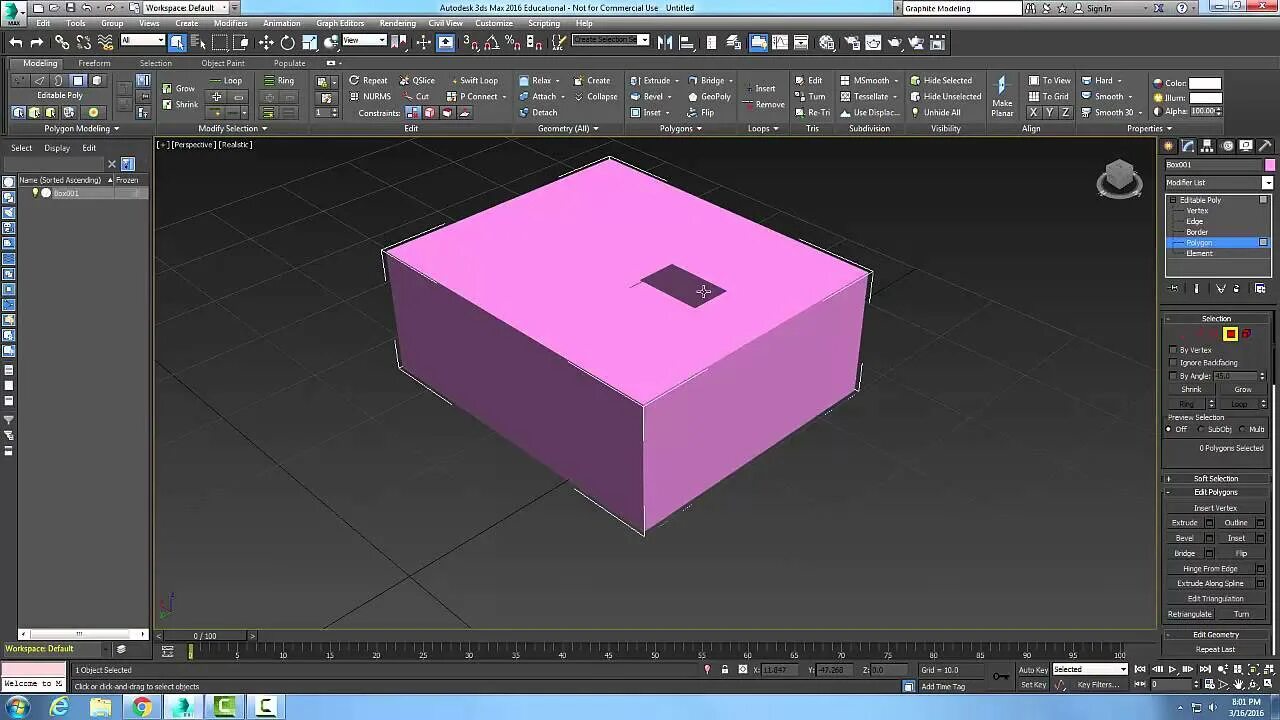This screenshot has height=720, width=1280.
Task: Click the Undo arrow in main toolbar
Action: [x=15, y=42]
